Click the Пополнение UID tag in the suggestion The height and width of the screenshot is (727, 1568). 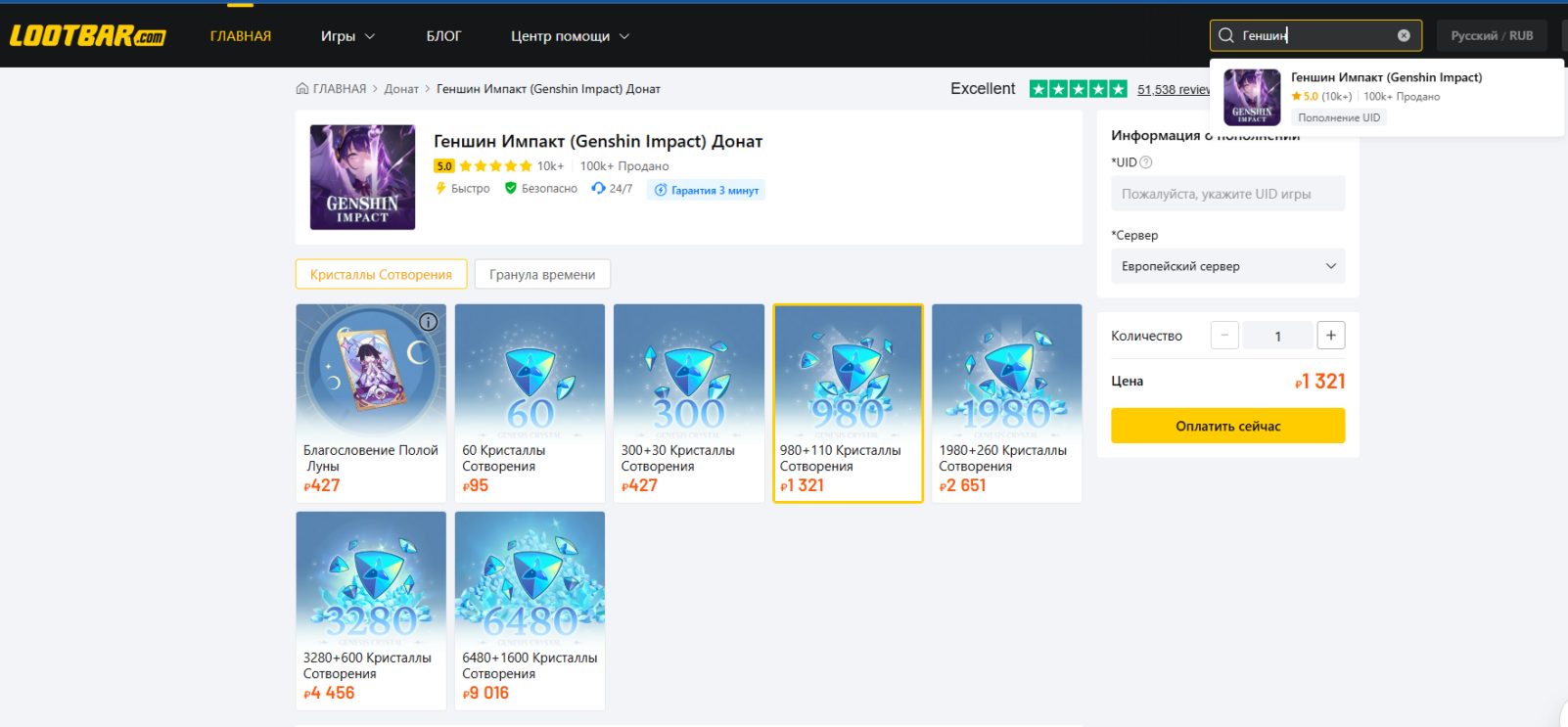click(1339, 117)
